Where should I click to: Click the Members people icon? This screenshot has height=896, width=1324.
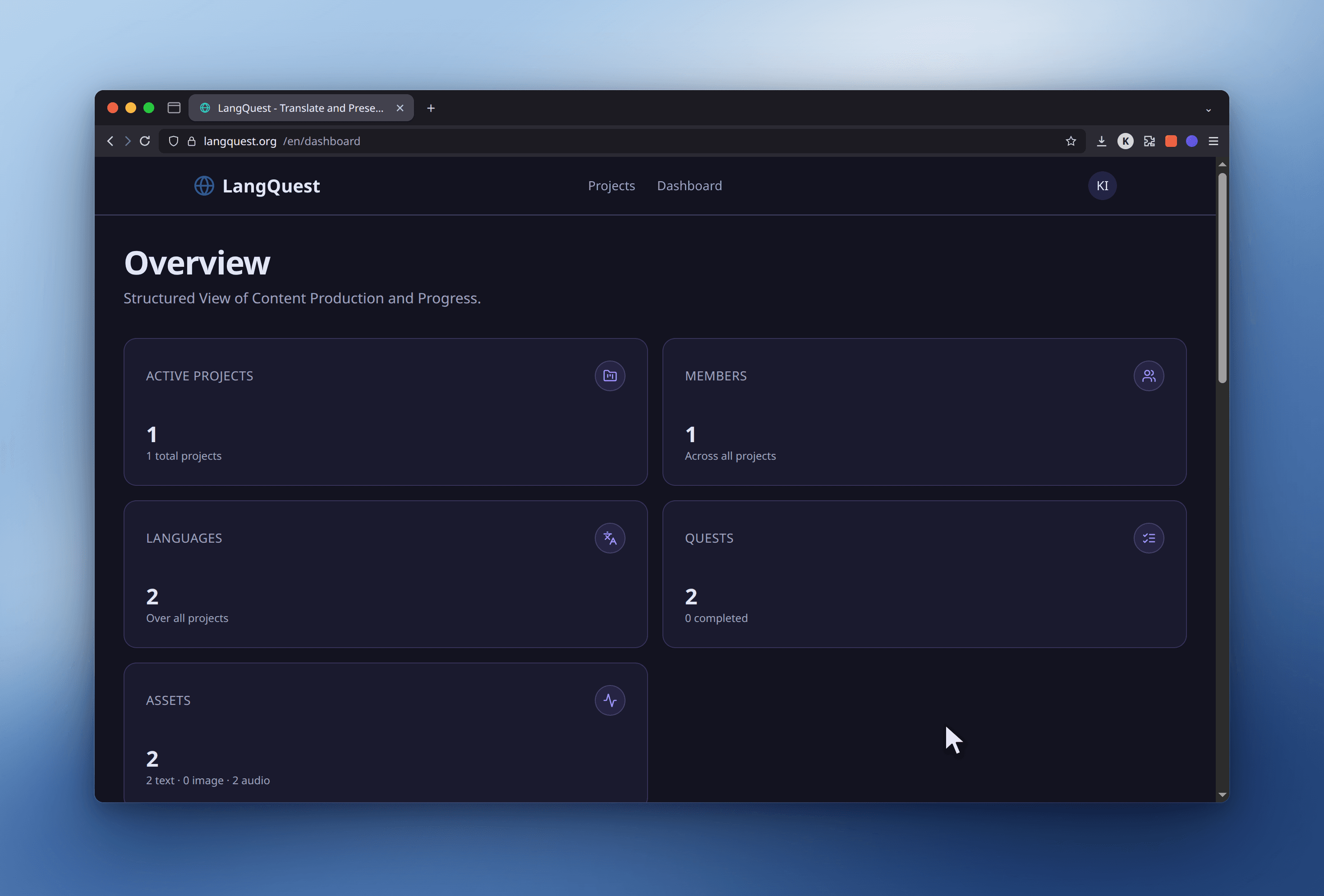[x=1149, y=376]
